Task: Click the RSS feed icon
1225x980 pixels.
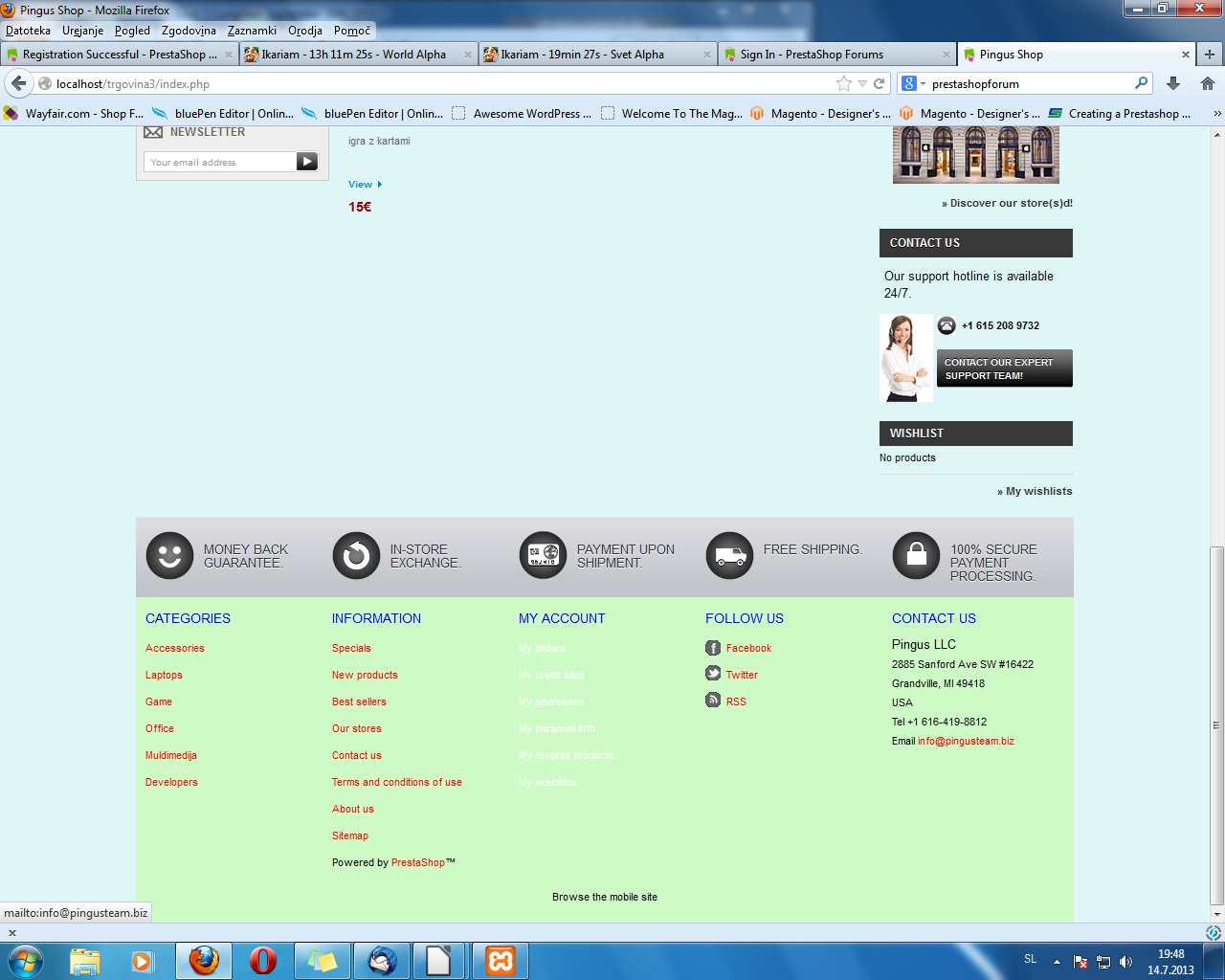Action: pyautogui.click(x=713, y=701)
